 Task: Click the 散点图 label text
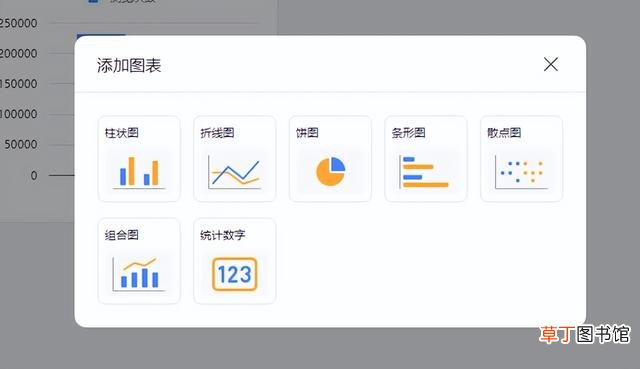pyautogui.click(x=504, y=133)
